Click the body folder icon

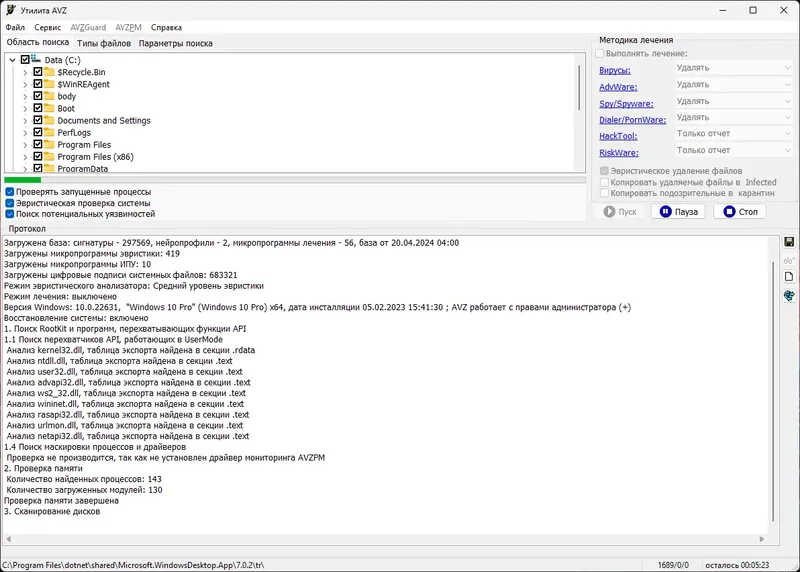pos(49,95)
